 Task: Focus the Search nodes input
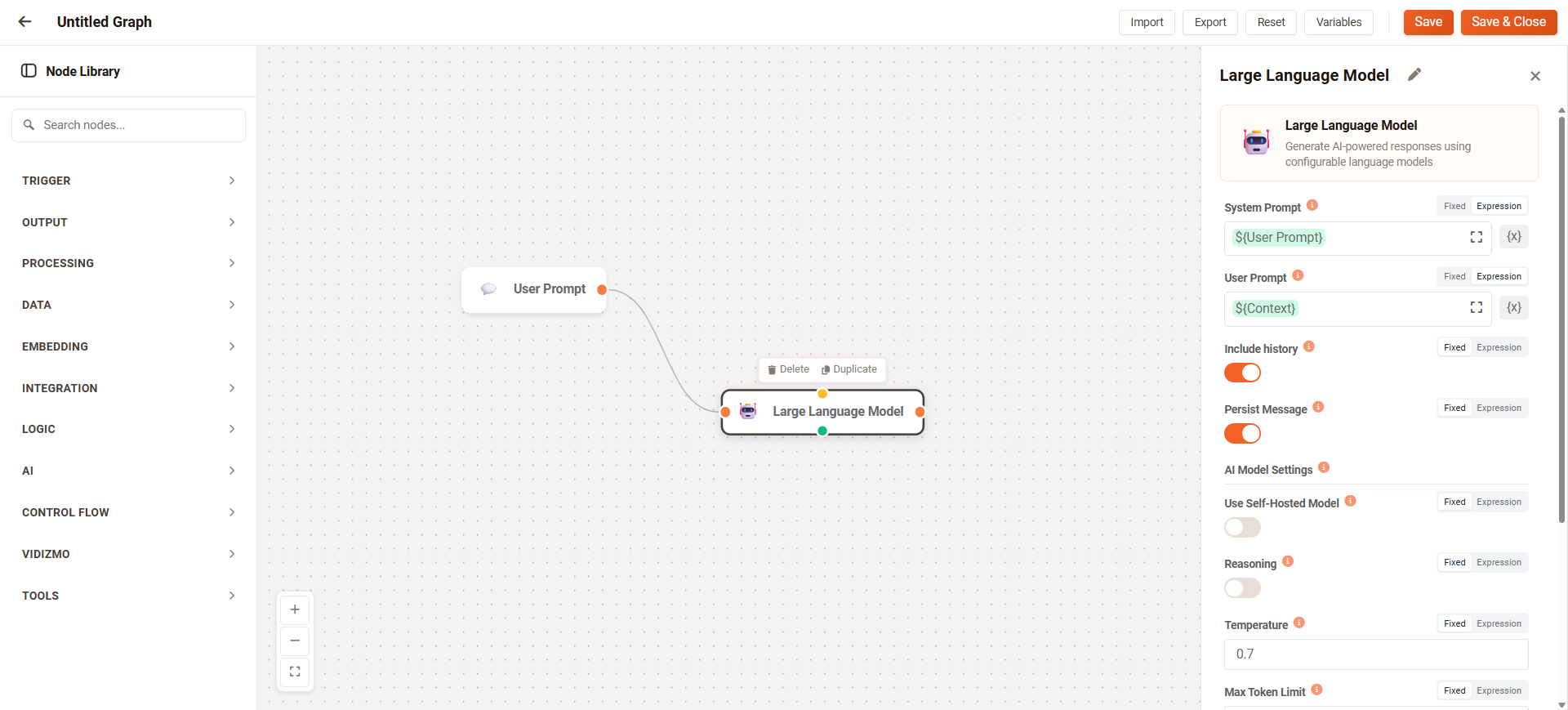[x=128, y=125]
